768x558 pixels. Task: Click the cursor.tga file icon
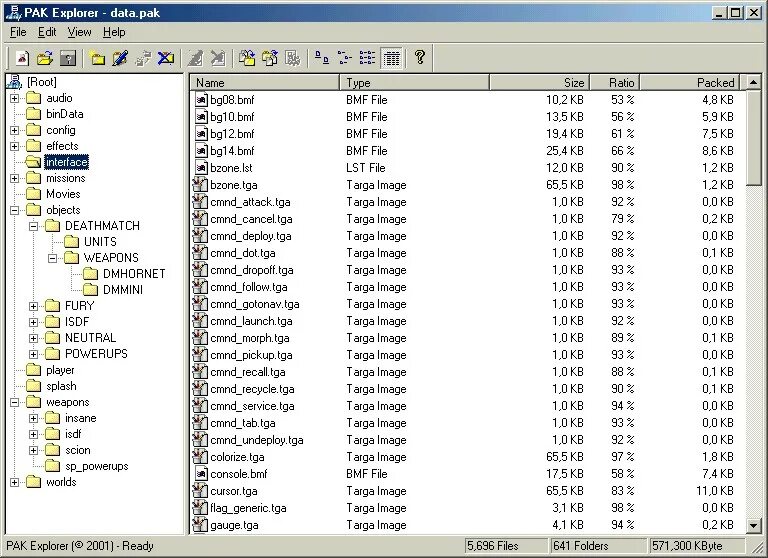click(199, 490)
